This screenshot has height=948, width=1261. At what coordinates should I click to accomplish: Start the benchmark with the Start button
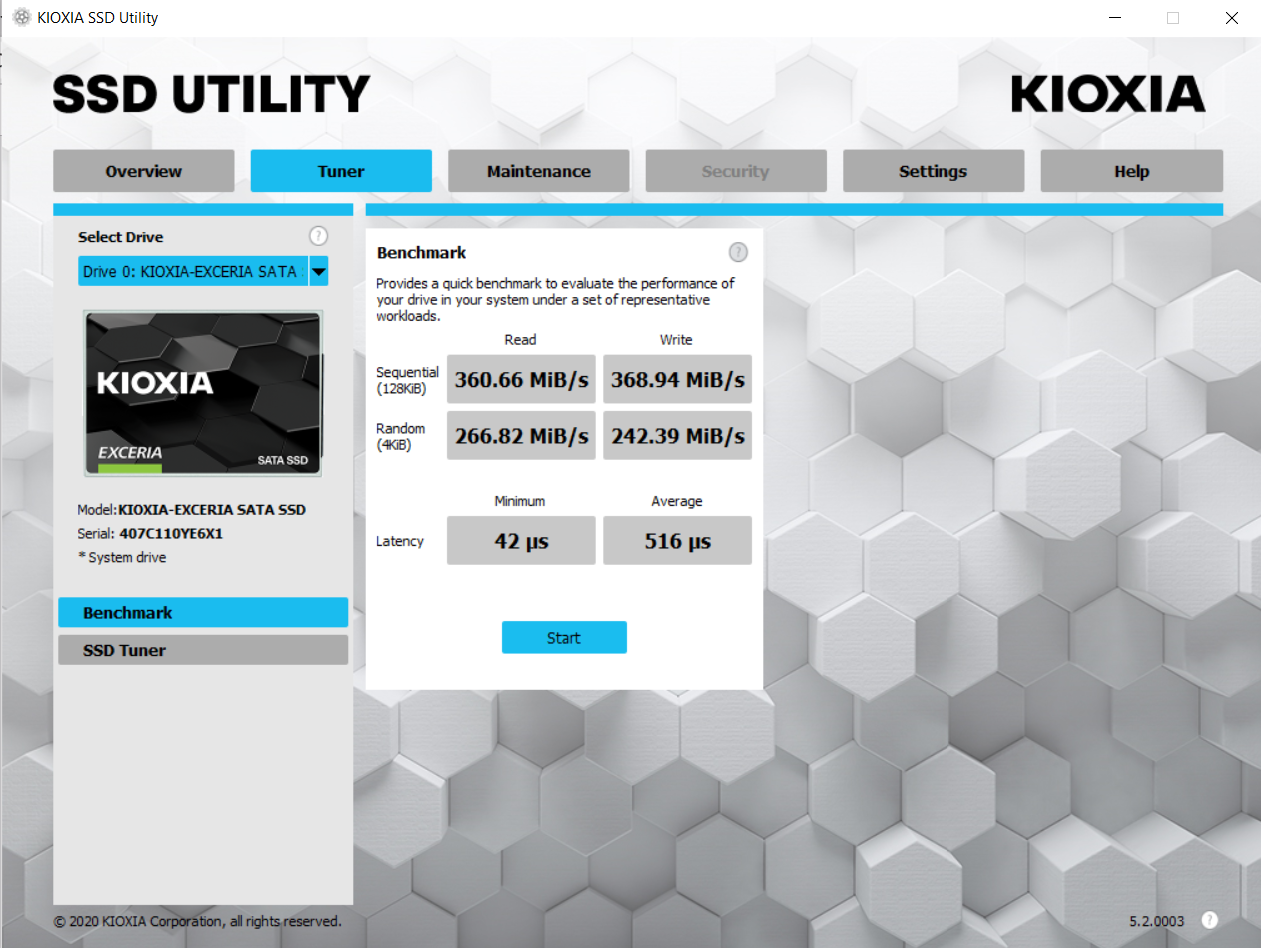point(564,638)
